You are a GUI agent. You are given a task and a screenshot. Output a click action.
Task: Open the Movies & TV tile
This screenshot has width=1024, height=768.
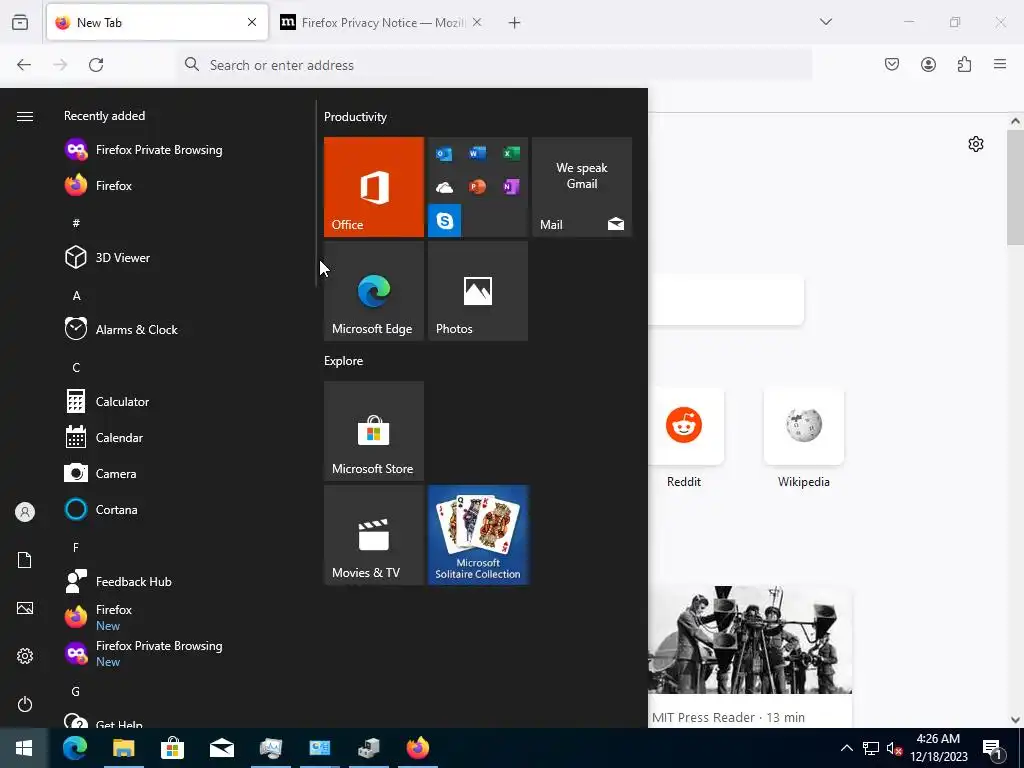tap(374, 535)
